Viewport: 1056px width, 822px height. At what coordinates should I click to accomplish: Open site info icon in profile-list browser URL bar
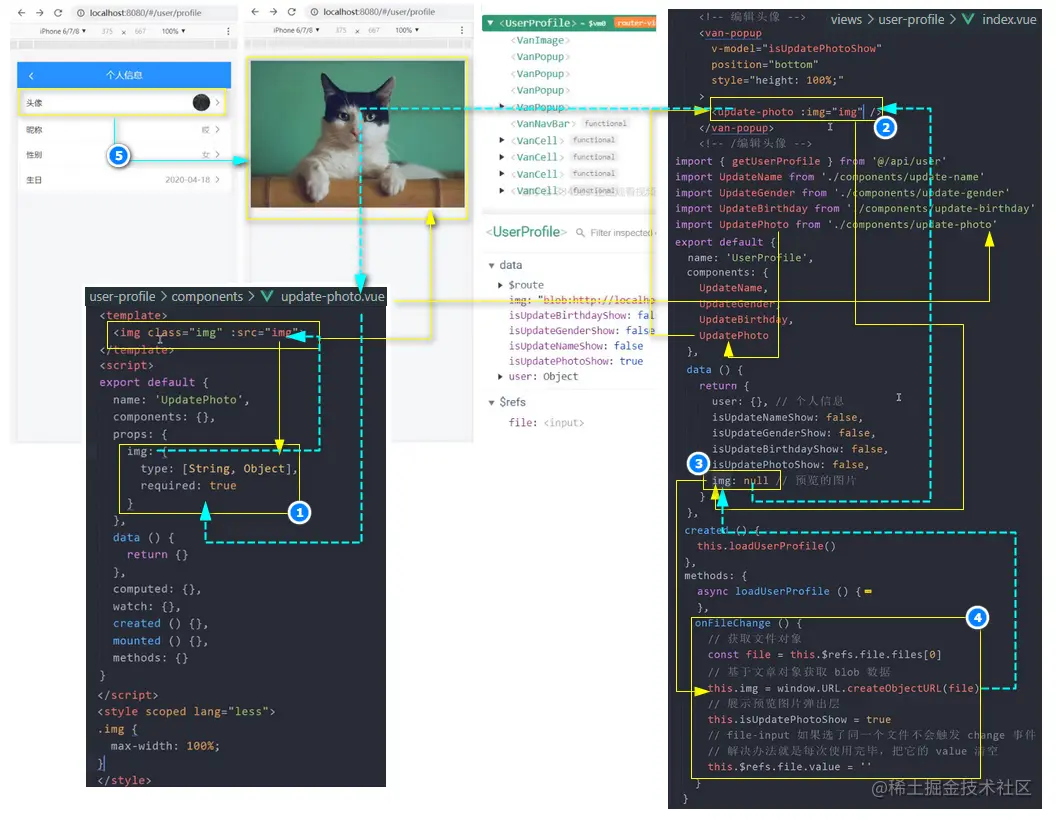point(81,13)
